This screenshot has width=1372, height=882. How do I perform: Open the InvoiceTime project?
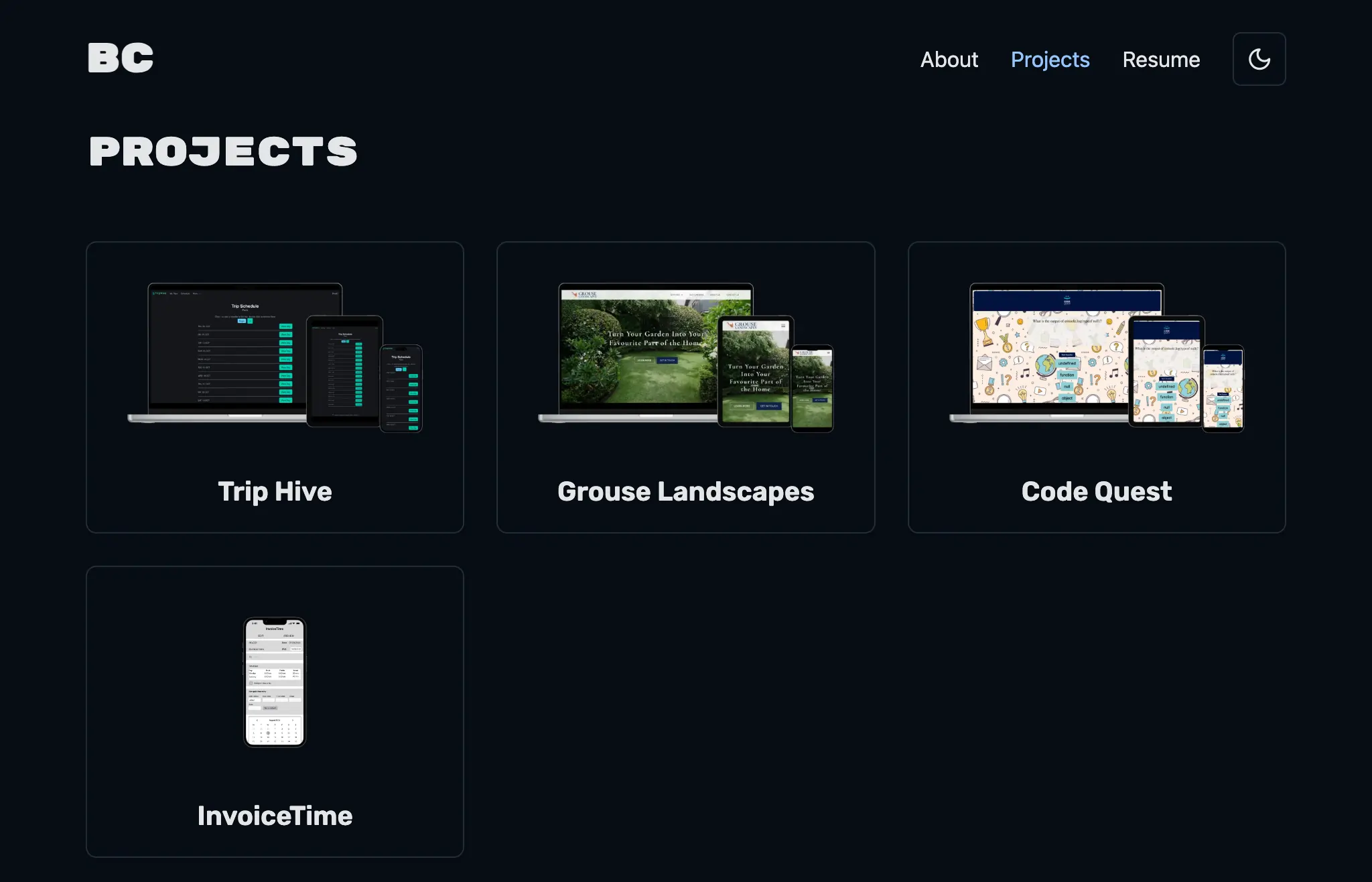pyautogui.click(x=274, y=711)
